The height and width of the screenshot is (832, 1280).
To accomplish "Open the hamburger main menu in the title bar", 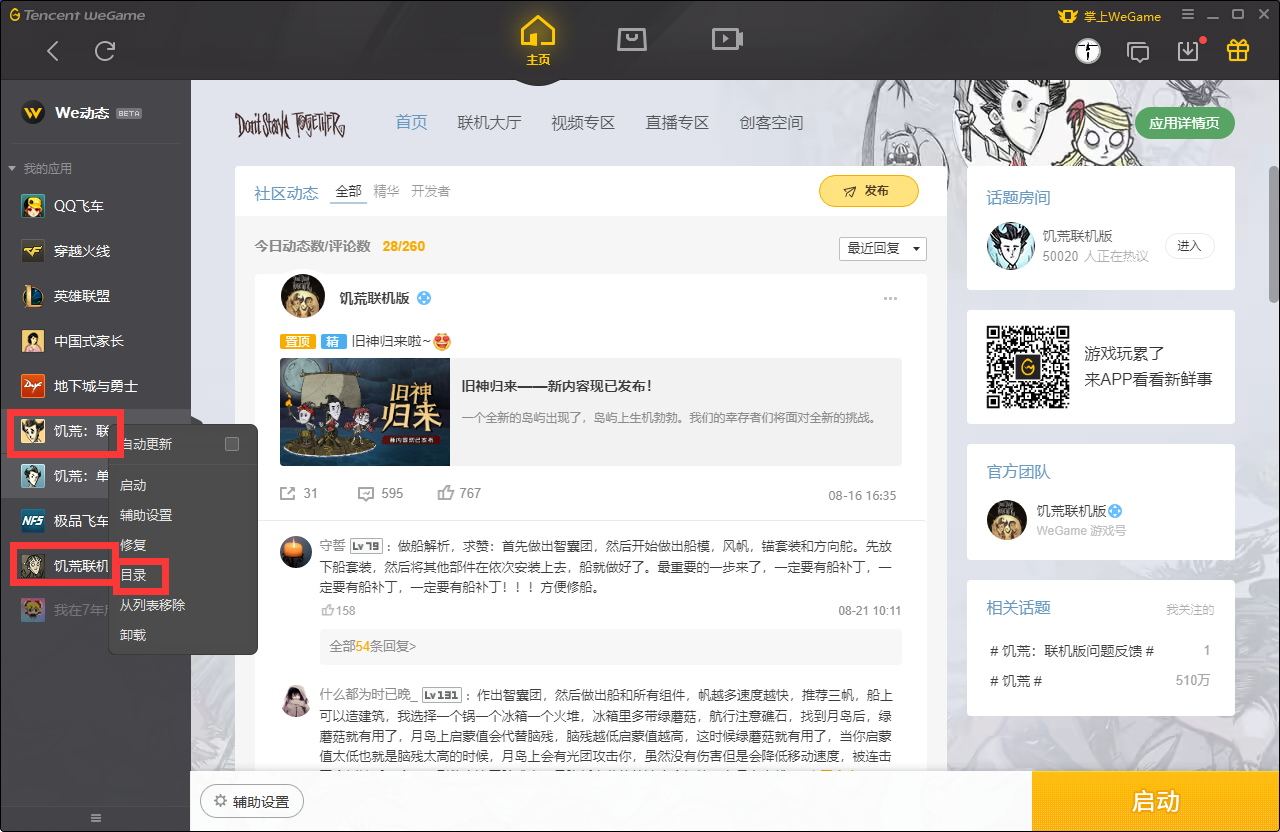I will coord(1187,15).
